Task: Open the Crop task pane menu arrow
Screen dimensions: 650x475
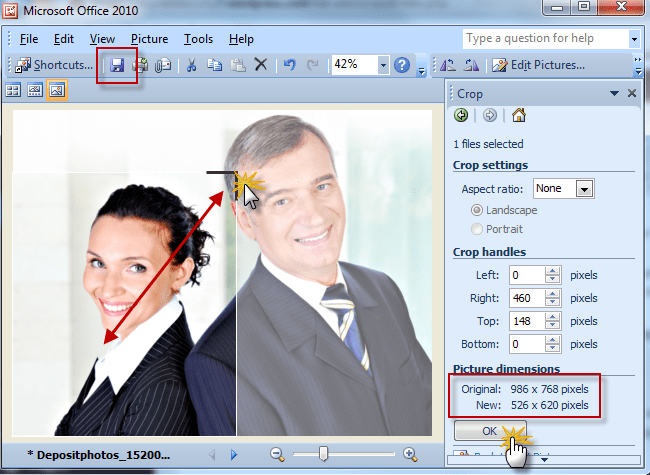Action: (614, 94)
